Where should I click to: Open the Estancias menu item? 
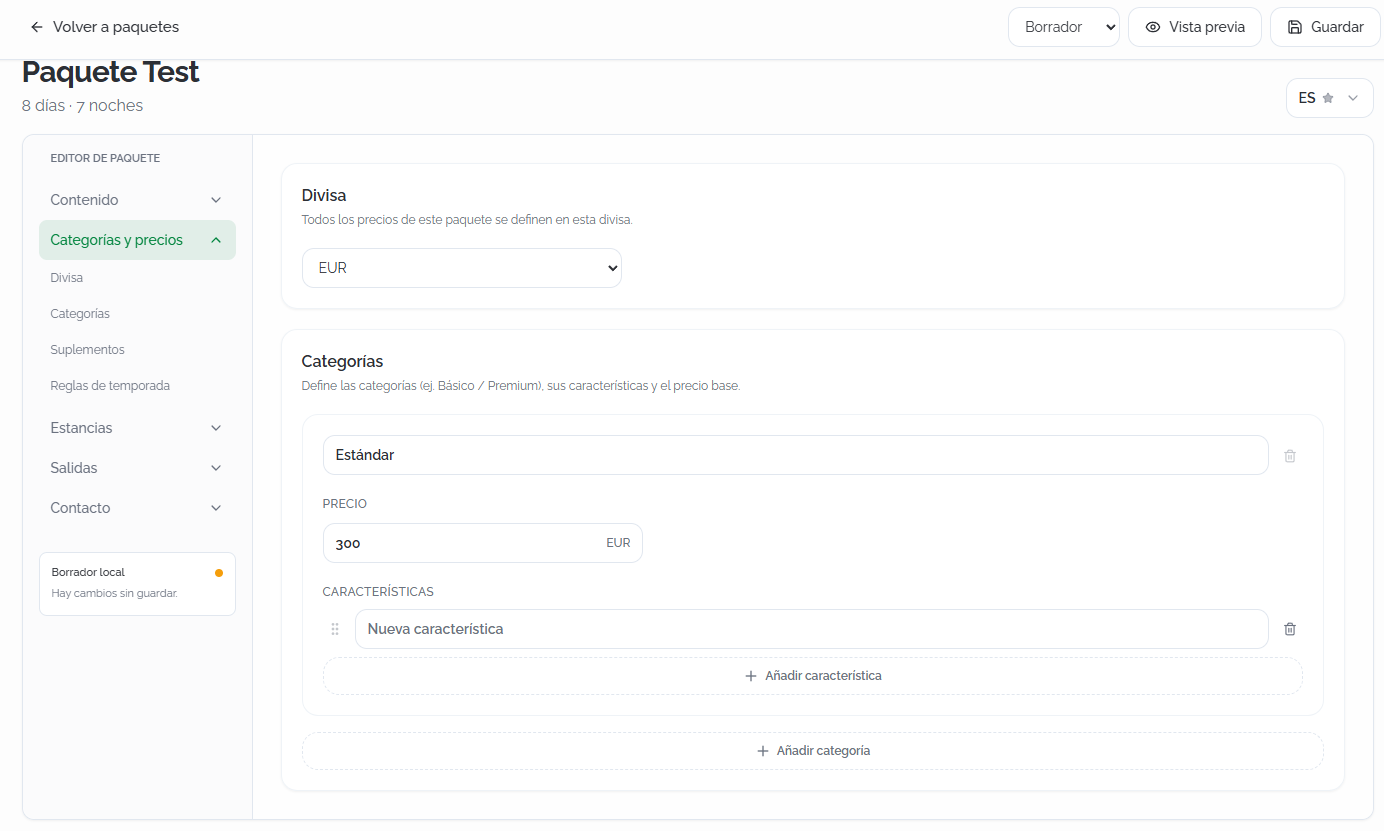point(137,428)
